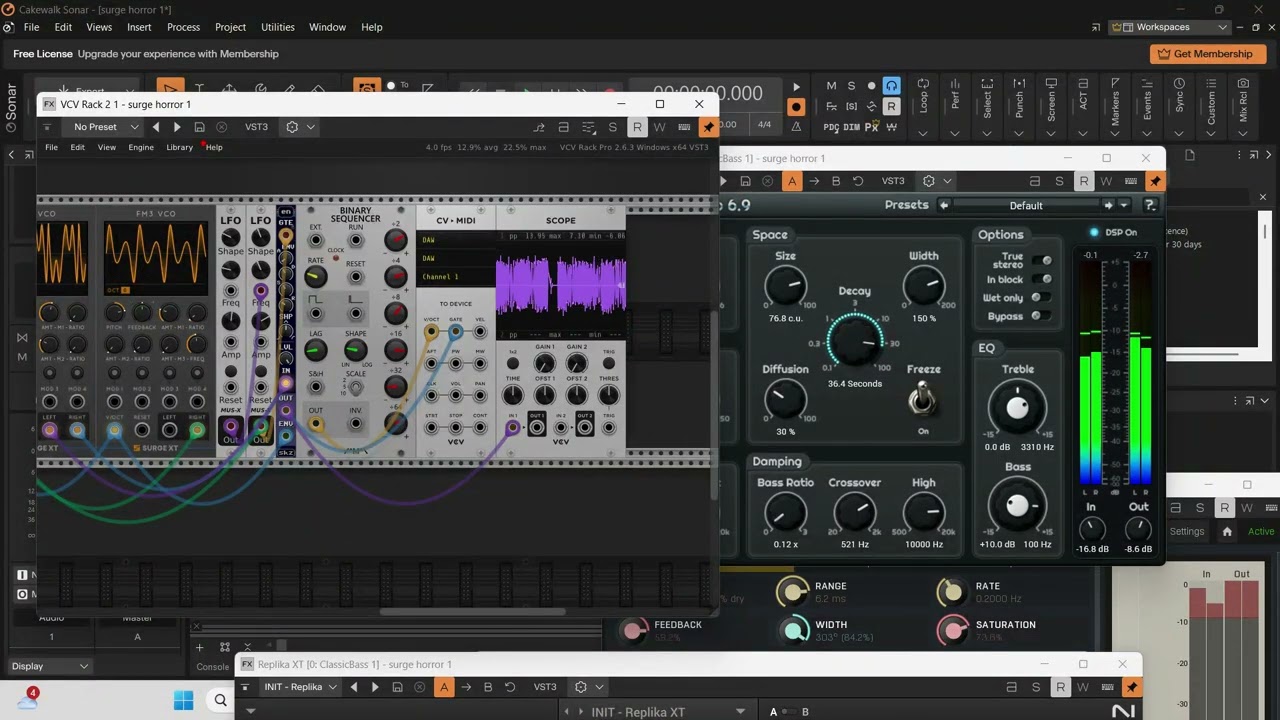Viewport: 1280px width, 720px height.
Task: Toggle the reverb Bypass option
Action: coord(1042,316)
